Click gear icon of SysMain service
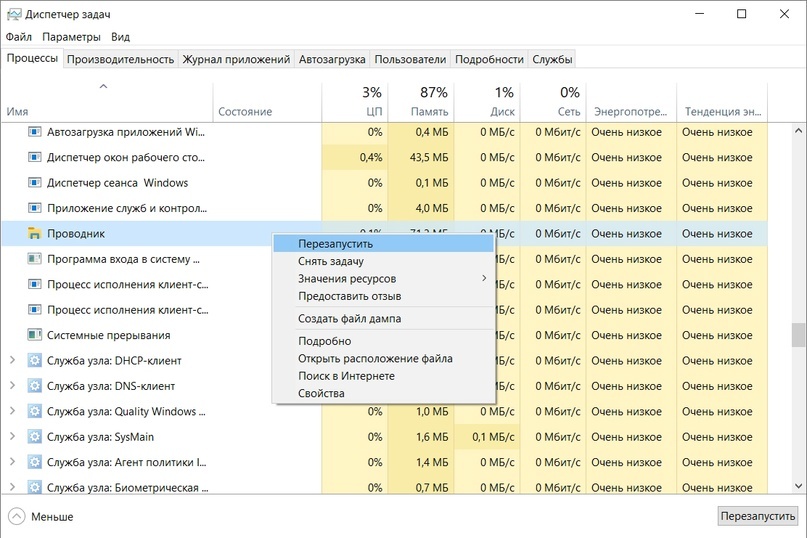 click(x=34, y=437)
